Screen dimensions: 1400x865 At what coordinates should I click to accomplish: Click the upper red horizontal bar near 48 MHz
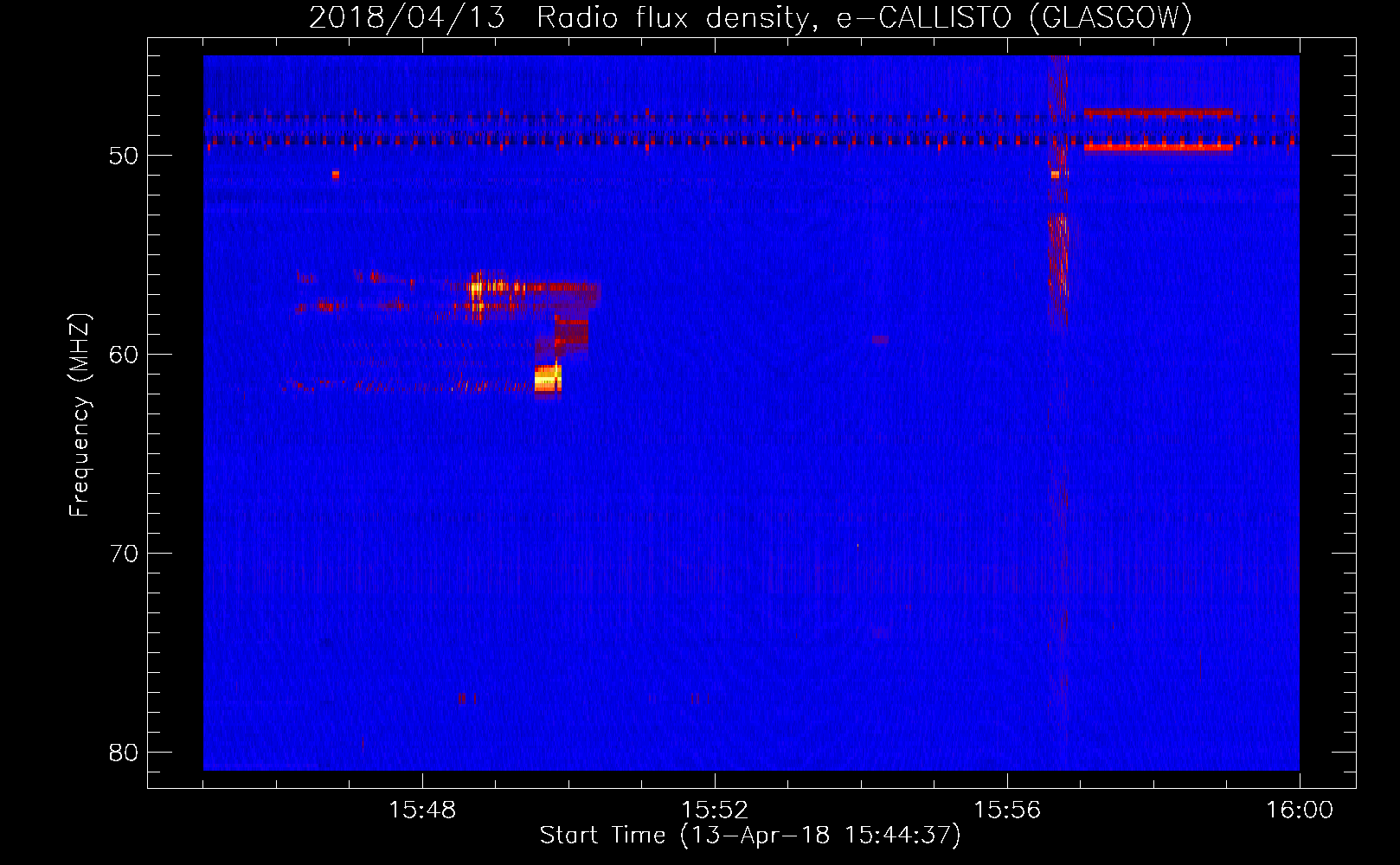[x=1159, y=112]
